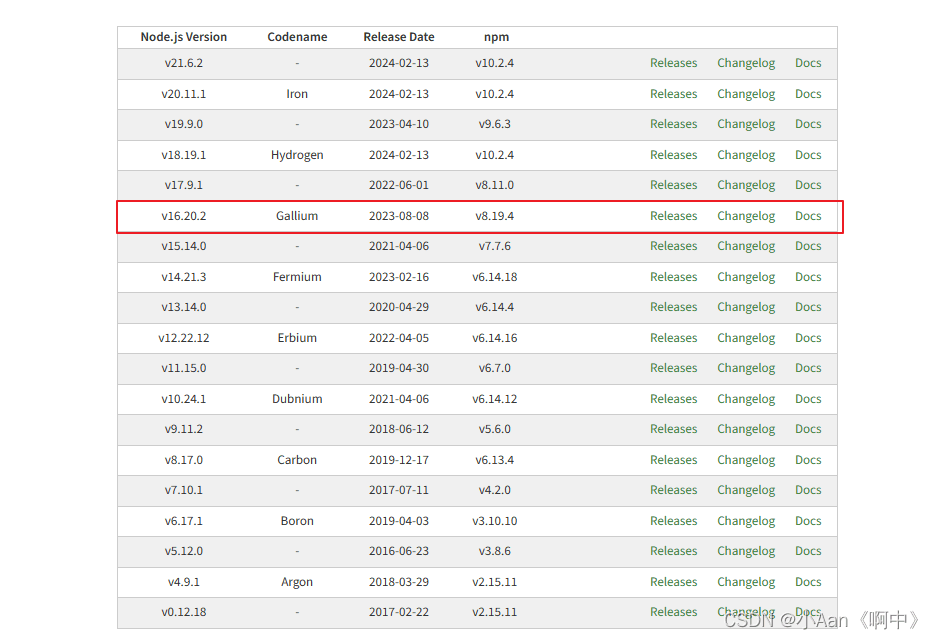The height and width of the screenshot is (639, 933).
Task: Open Releases for v0.12.18
Action: click(673, 612)
